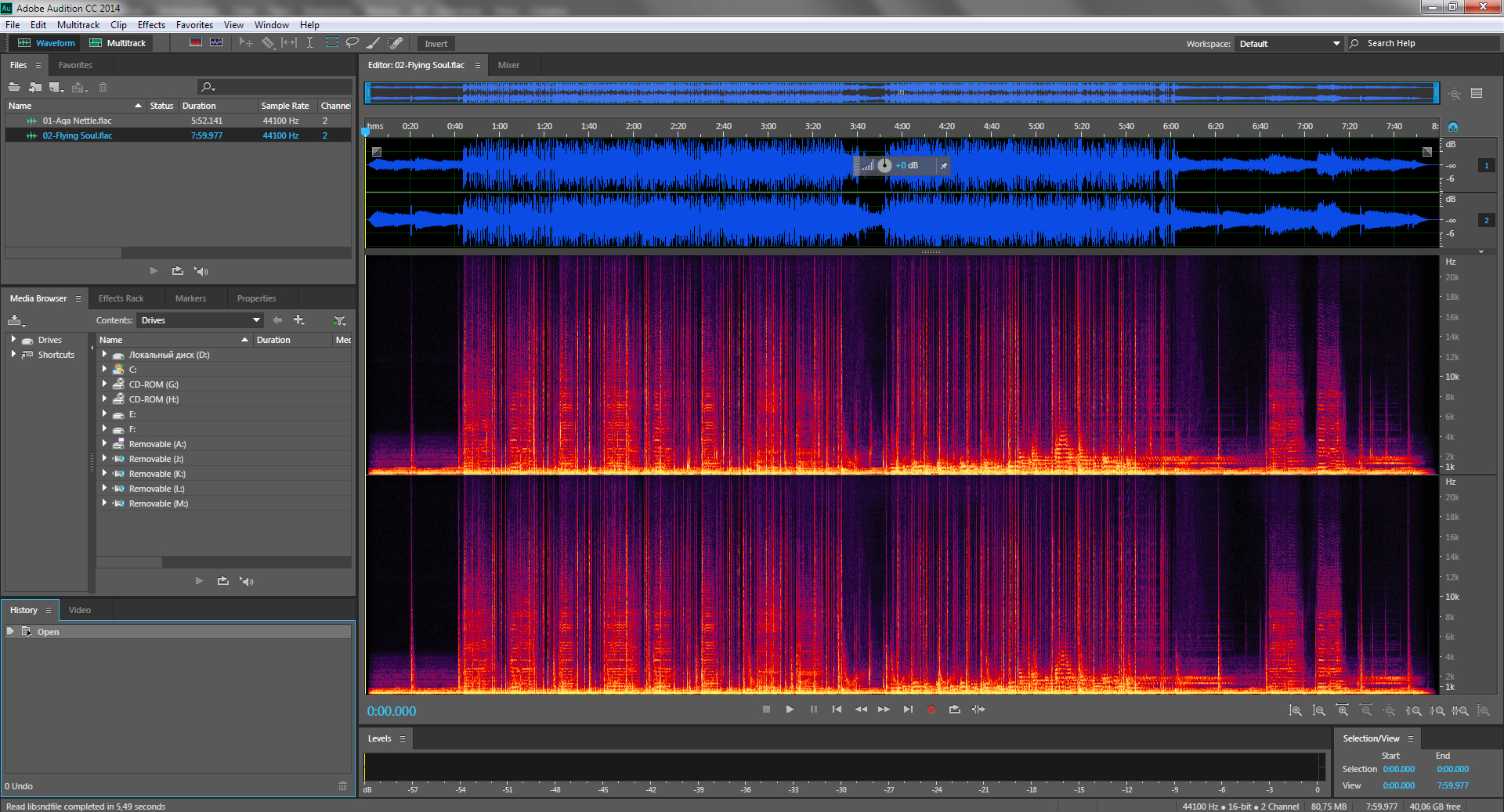Image resolution: width=1504 pixels, height=812 pixels.
Task: Click the History panel trash icon
Action: (x=342, y=785)
